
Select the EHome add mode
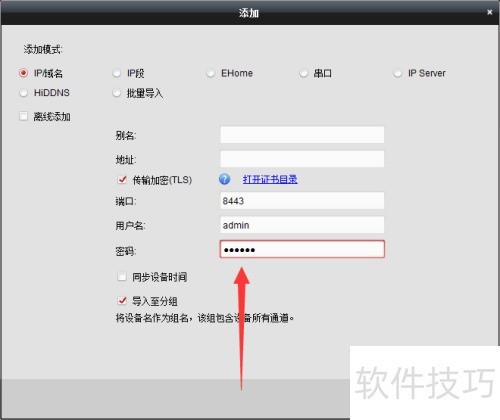coord(210,73)
